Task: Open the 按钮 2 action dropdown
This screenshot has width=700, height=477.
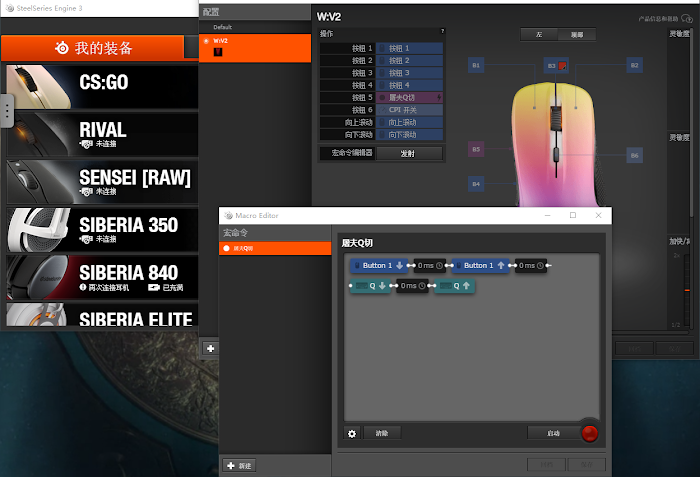Action: pos(409,61)
